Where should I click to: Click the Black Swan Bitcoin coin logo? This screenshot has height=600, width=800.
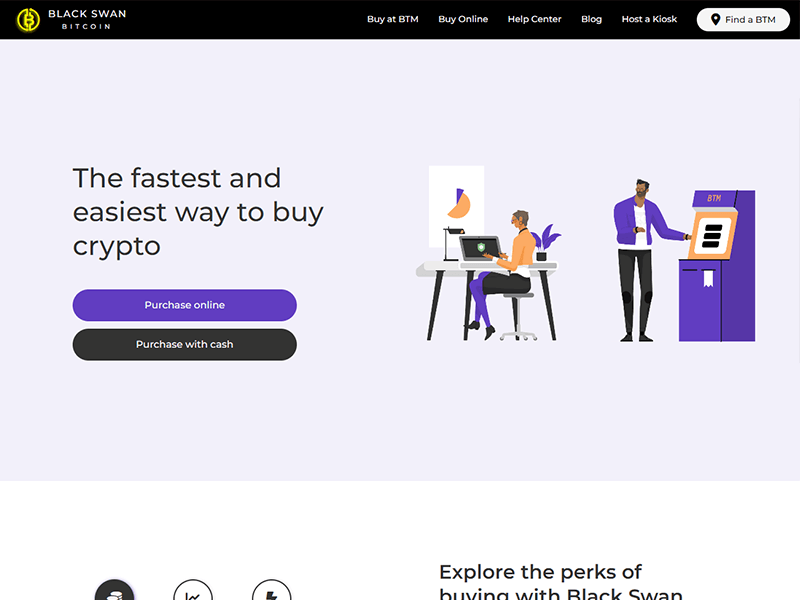[x=28, y=19]
